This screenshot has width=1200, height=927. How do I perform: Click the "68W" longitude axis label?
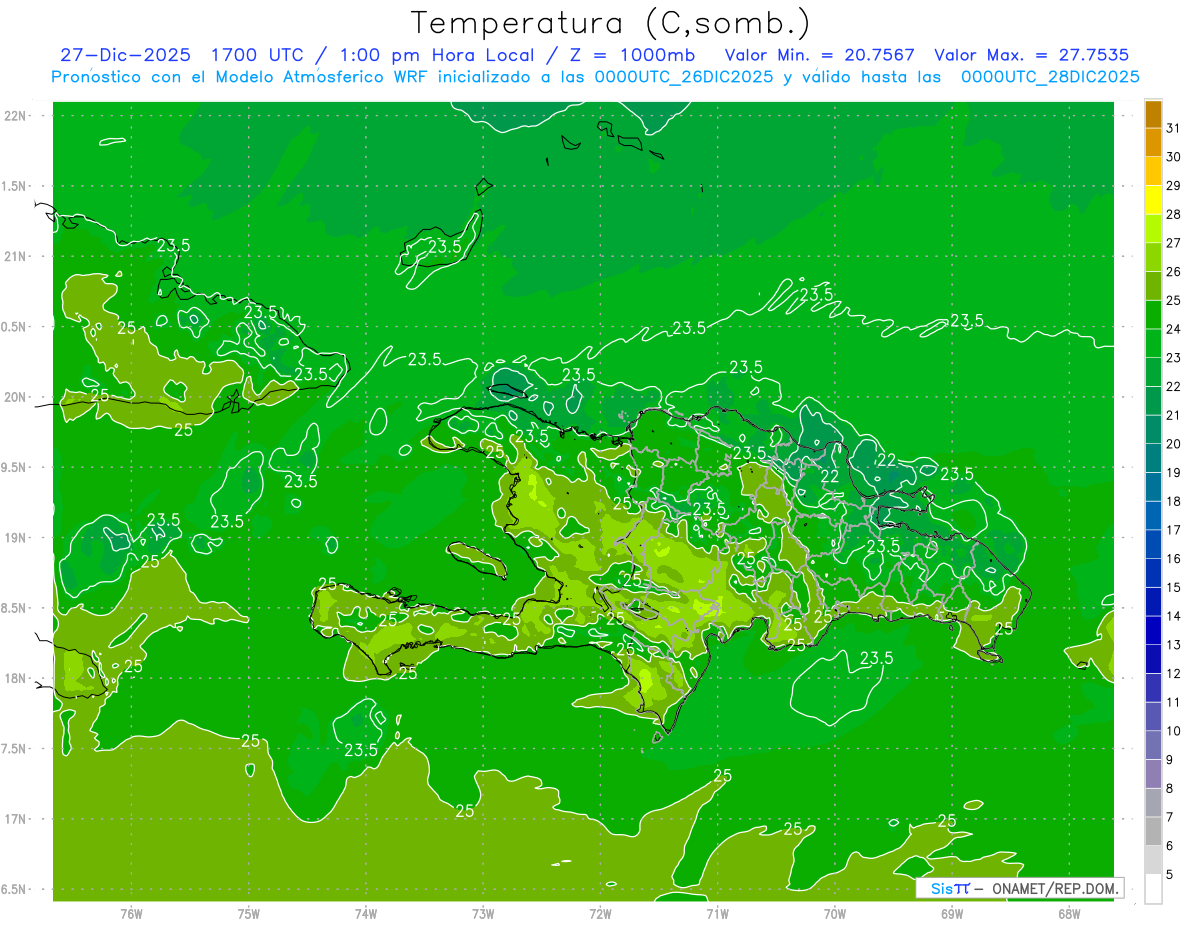pyautogui.click(x=1068, y=913)
